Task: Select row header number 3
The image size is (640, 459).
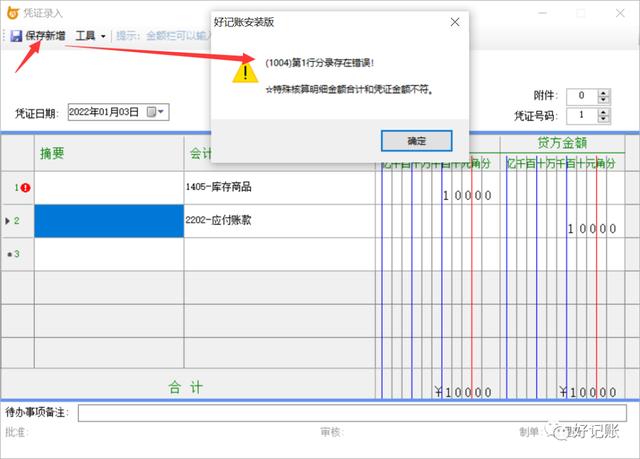Action: 17,254
